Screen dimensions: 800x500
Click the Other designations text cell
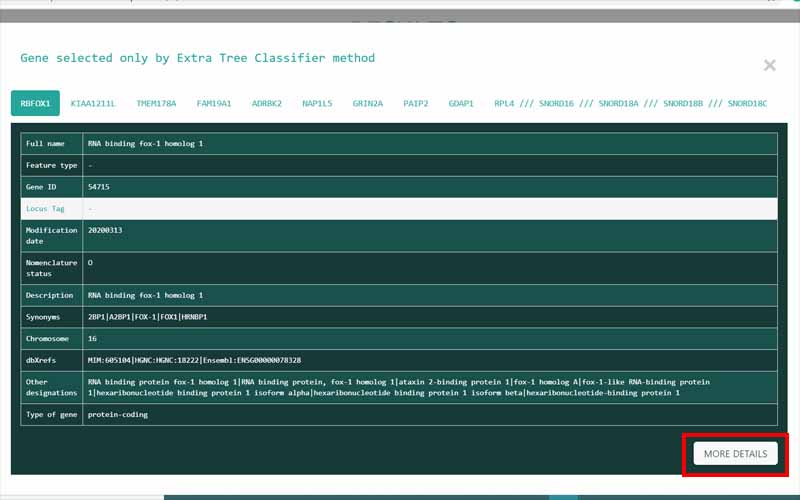[400, 387]
